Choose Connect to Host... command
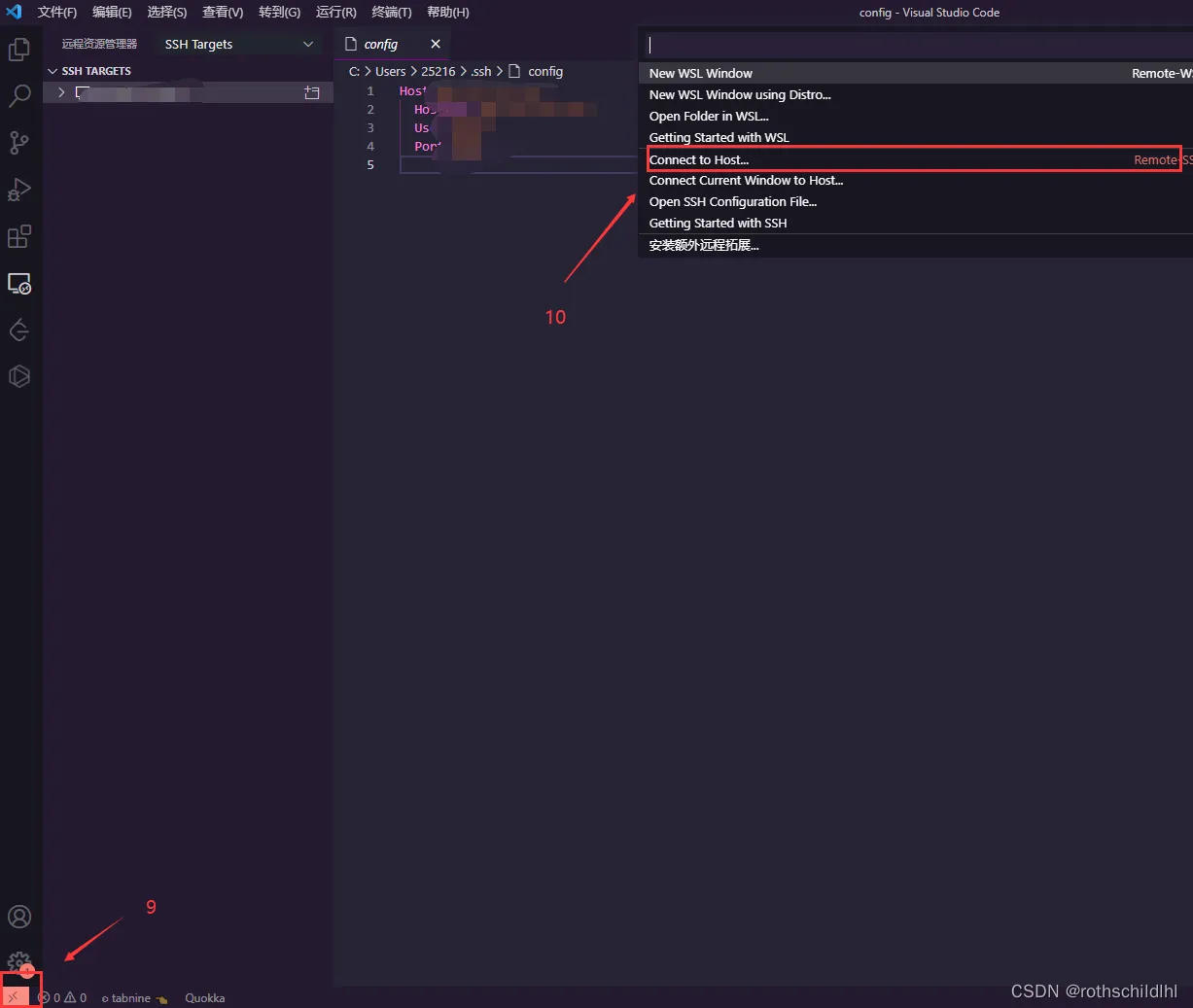Image resolution: width=1193 pixels, height=1008 pixels. click(916, 159)
